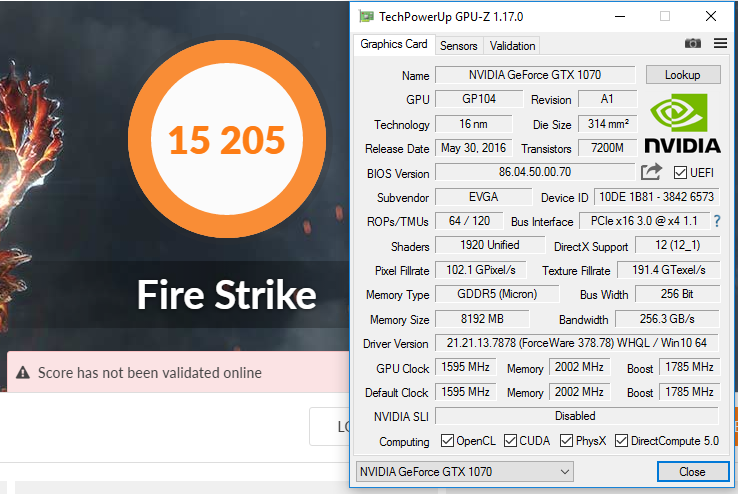Click the Fire Strike title text

click(227, 295)
